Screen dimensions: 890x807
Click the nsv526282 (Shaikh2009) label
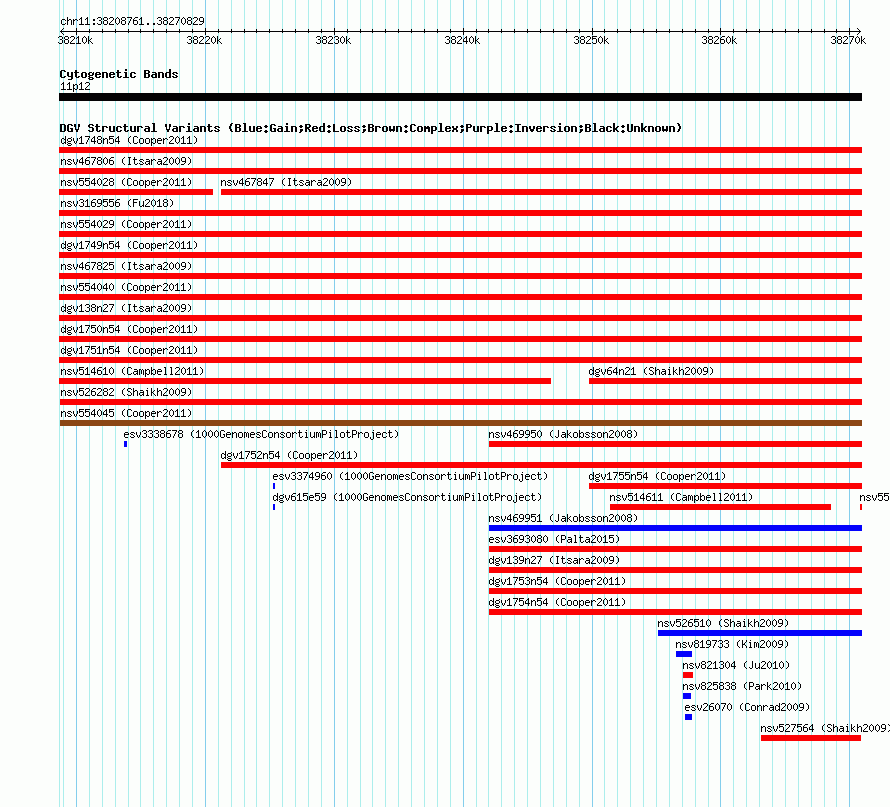[x=126, y=392]
